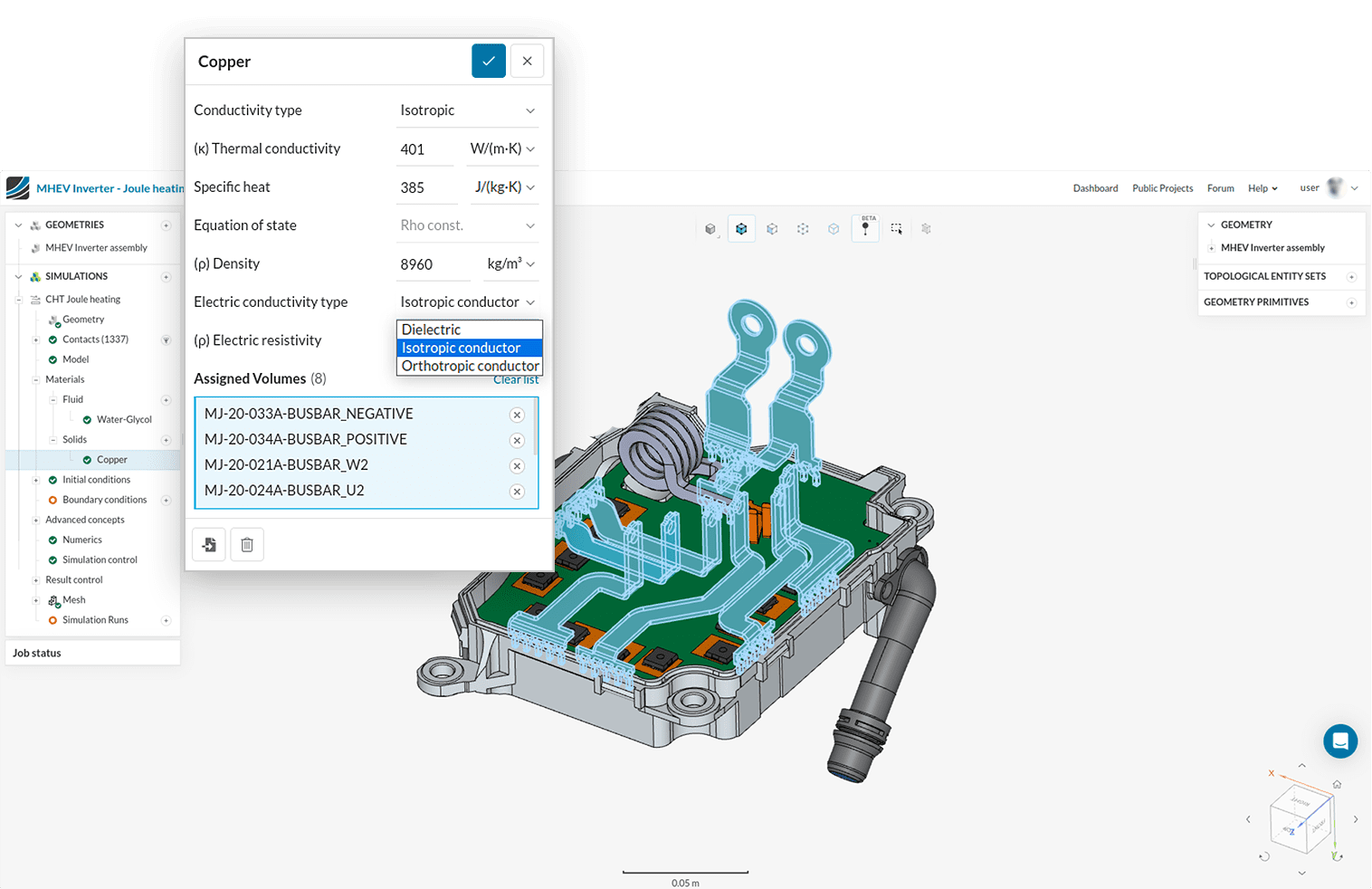Click the trash icon to delete the material
The height and width of the screenshot is (889, 1372).
247,545
